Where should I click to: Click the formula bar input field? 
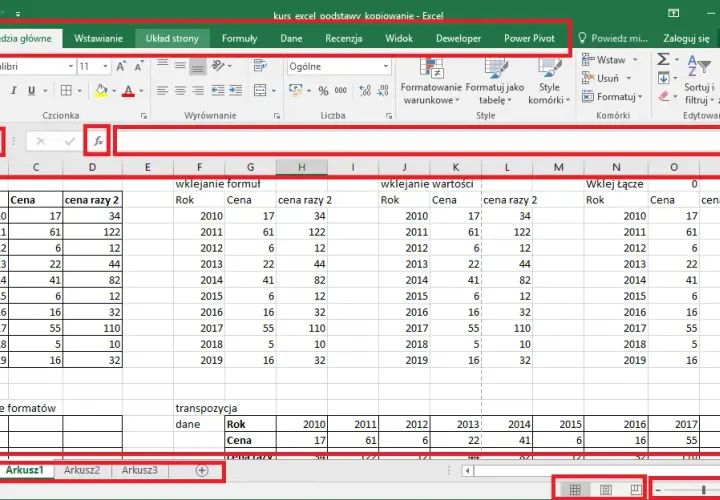[x=418, y=141]
